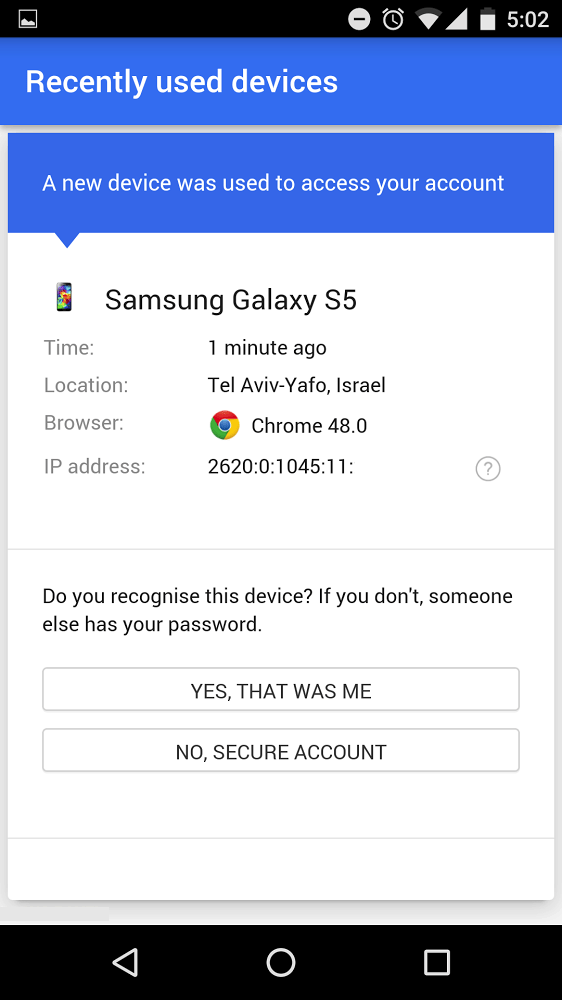Tap the recent apps square button
562x1000 pixels.
pyautogui.click(x=437, y=962)
